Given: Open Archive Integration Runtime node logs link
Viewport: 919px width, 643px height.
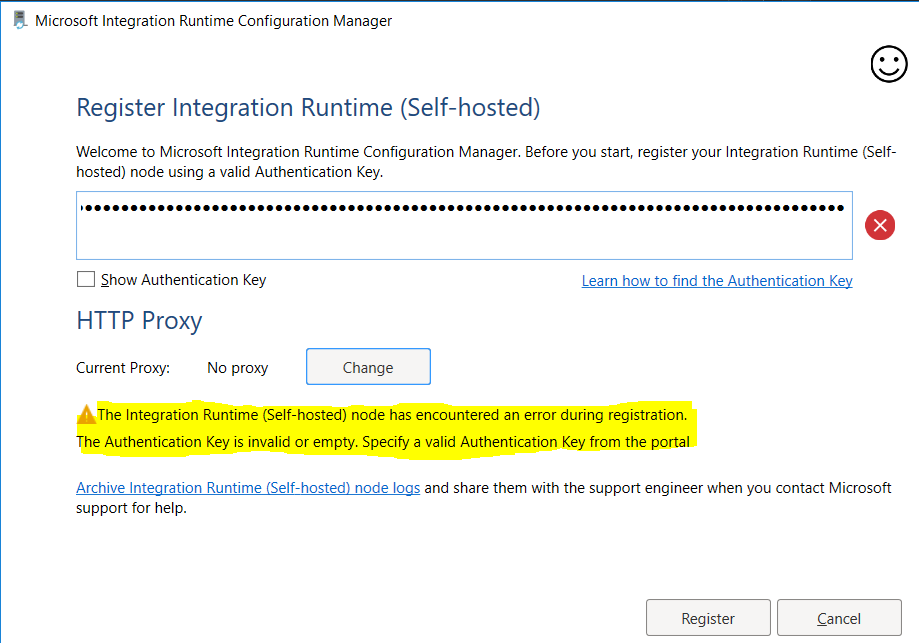Looking at the screenshot, I should 248,488.
